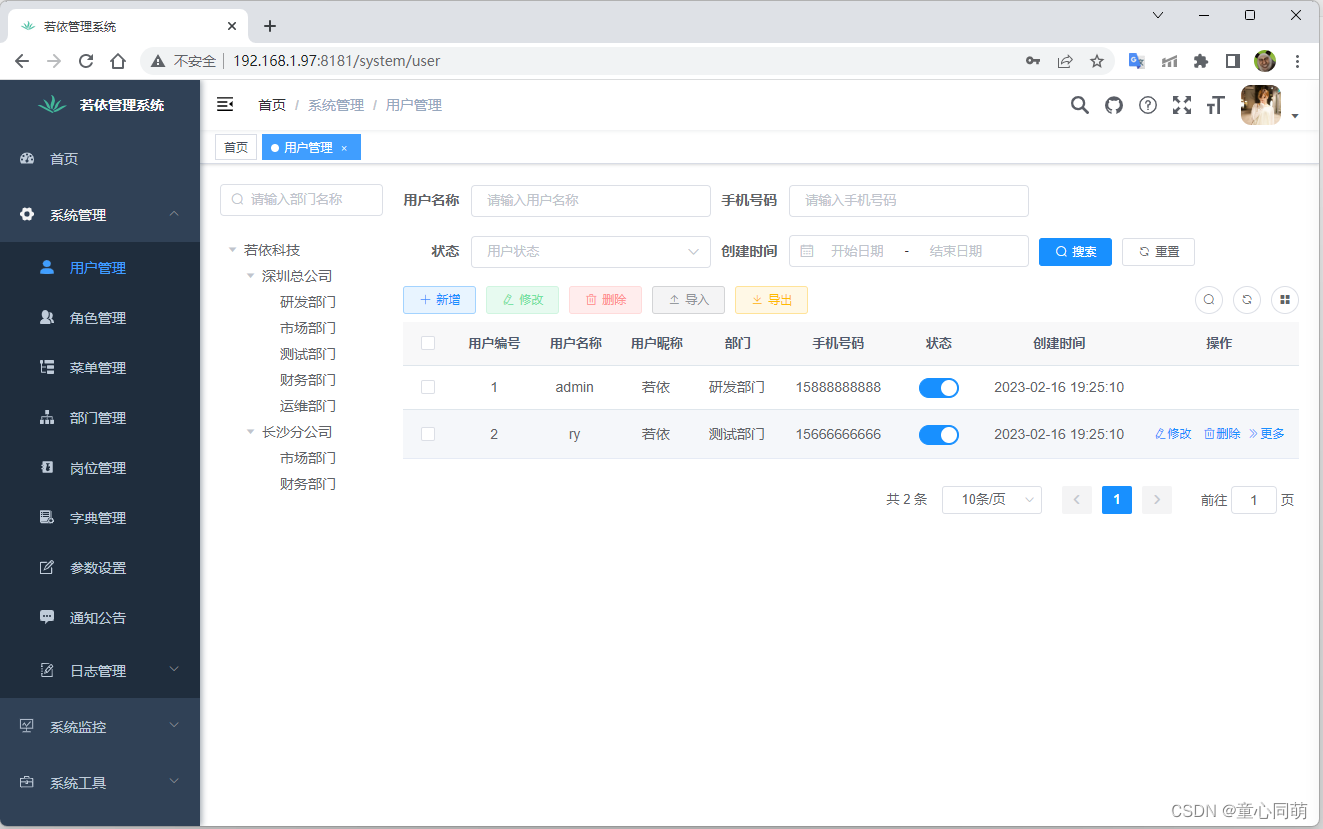1323x829 pixels.
Task: Open the 10条/页 page size dropdown
Action: point(992,499)
